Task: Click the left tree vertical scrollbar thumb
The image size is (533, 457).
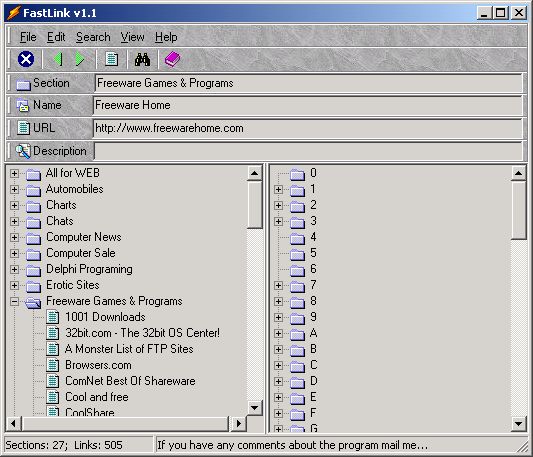Action: tap(254, 205)
